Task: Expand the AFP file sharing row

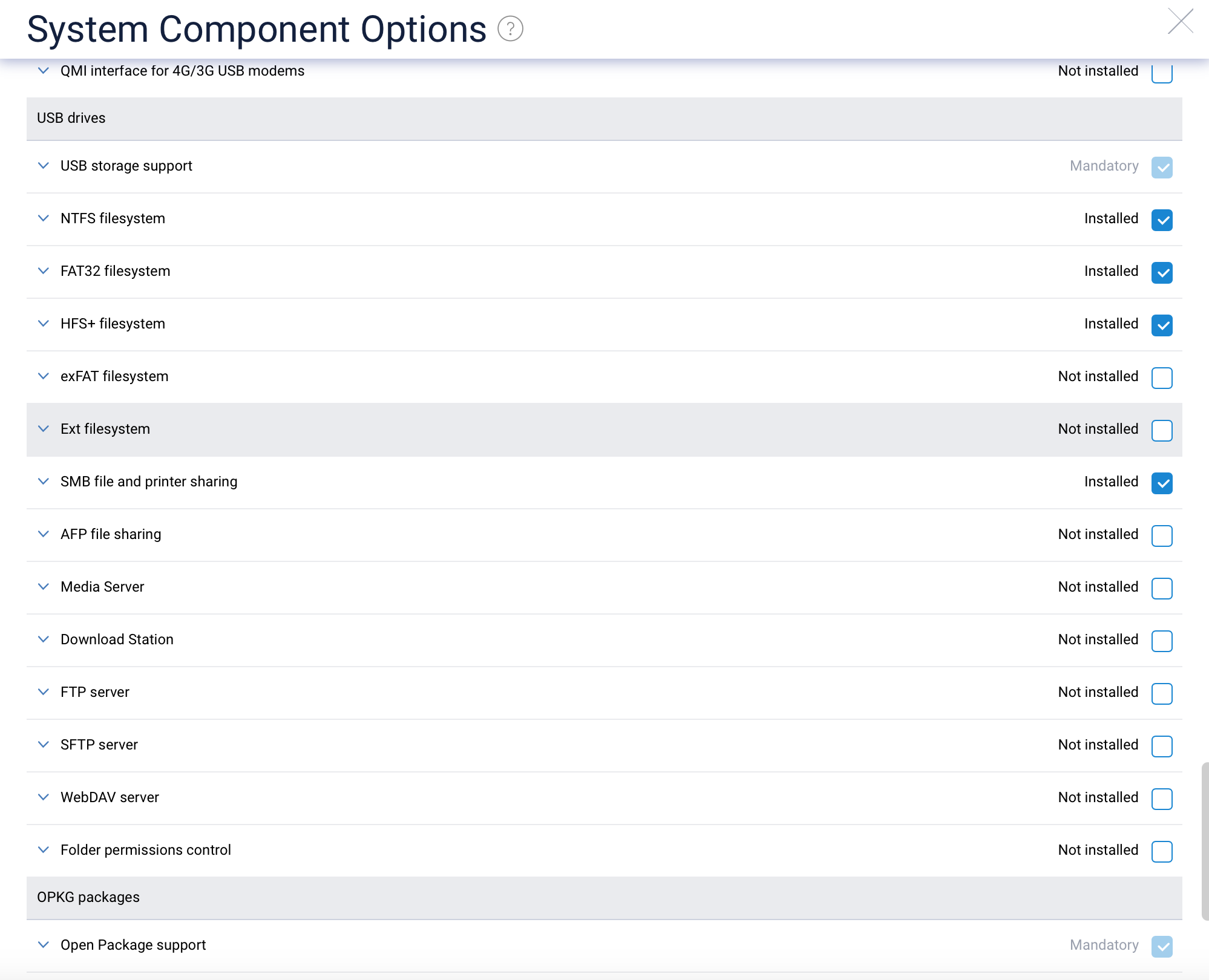Action: point(44,534)
